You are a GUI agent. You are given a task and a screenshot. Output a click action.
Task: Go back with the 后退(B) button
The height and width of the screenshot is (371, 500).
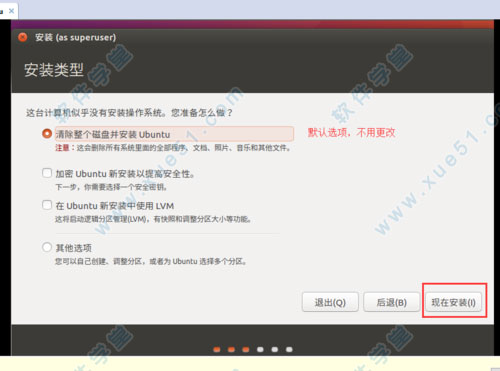click(391, 302)
